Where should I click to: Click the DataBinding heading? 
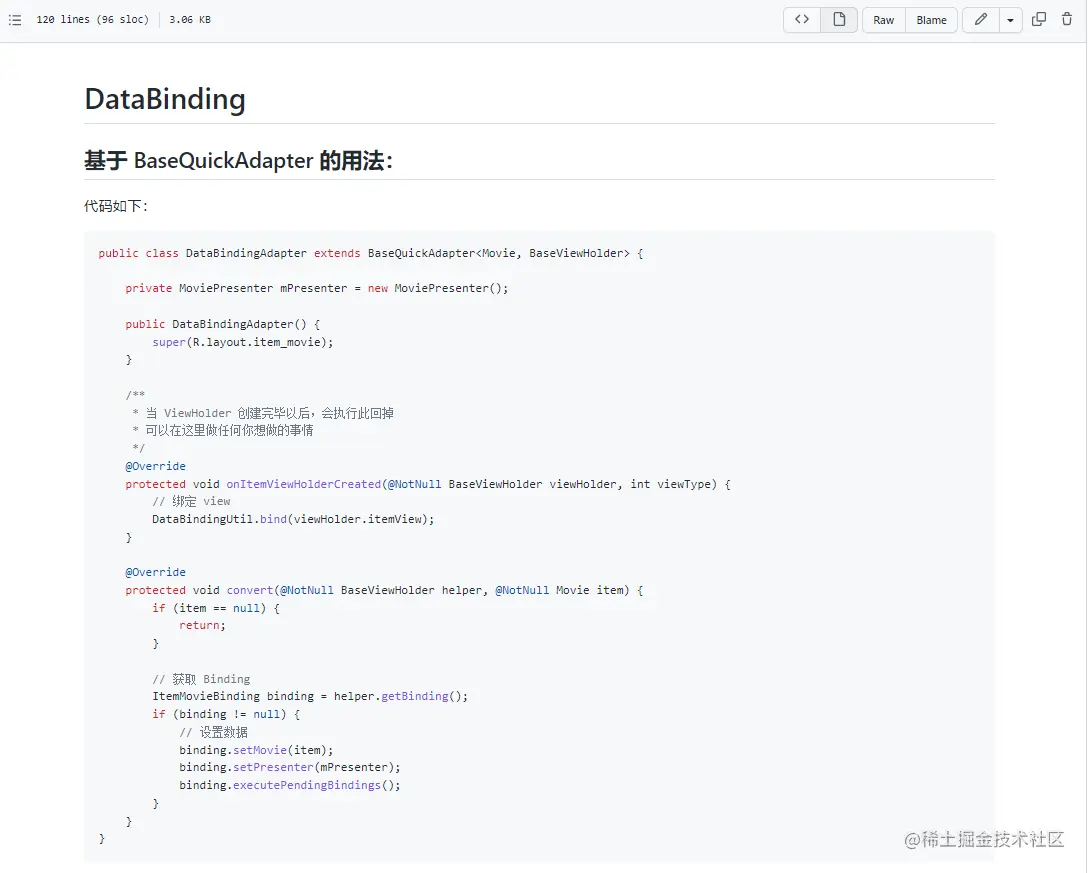pos(165,99)
